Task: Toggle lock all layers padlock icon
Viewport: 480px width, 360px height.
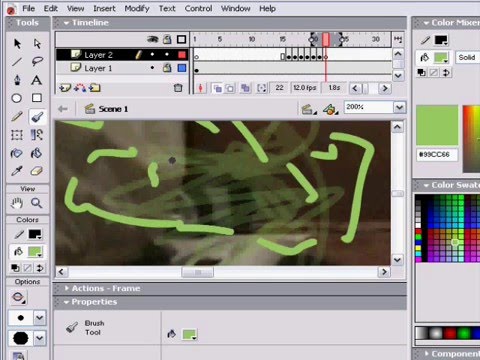Action: pyautogui.click(x=167, y=39)
